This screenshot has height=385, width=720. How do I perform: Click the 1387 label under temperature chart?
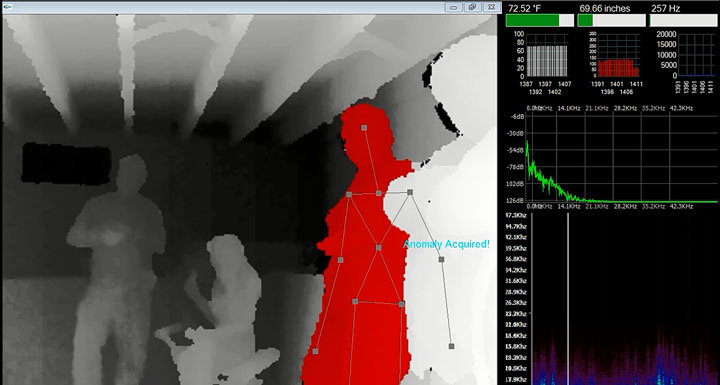click(527, 85)
